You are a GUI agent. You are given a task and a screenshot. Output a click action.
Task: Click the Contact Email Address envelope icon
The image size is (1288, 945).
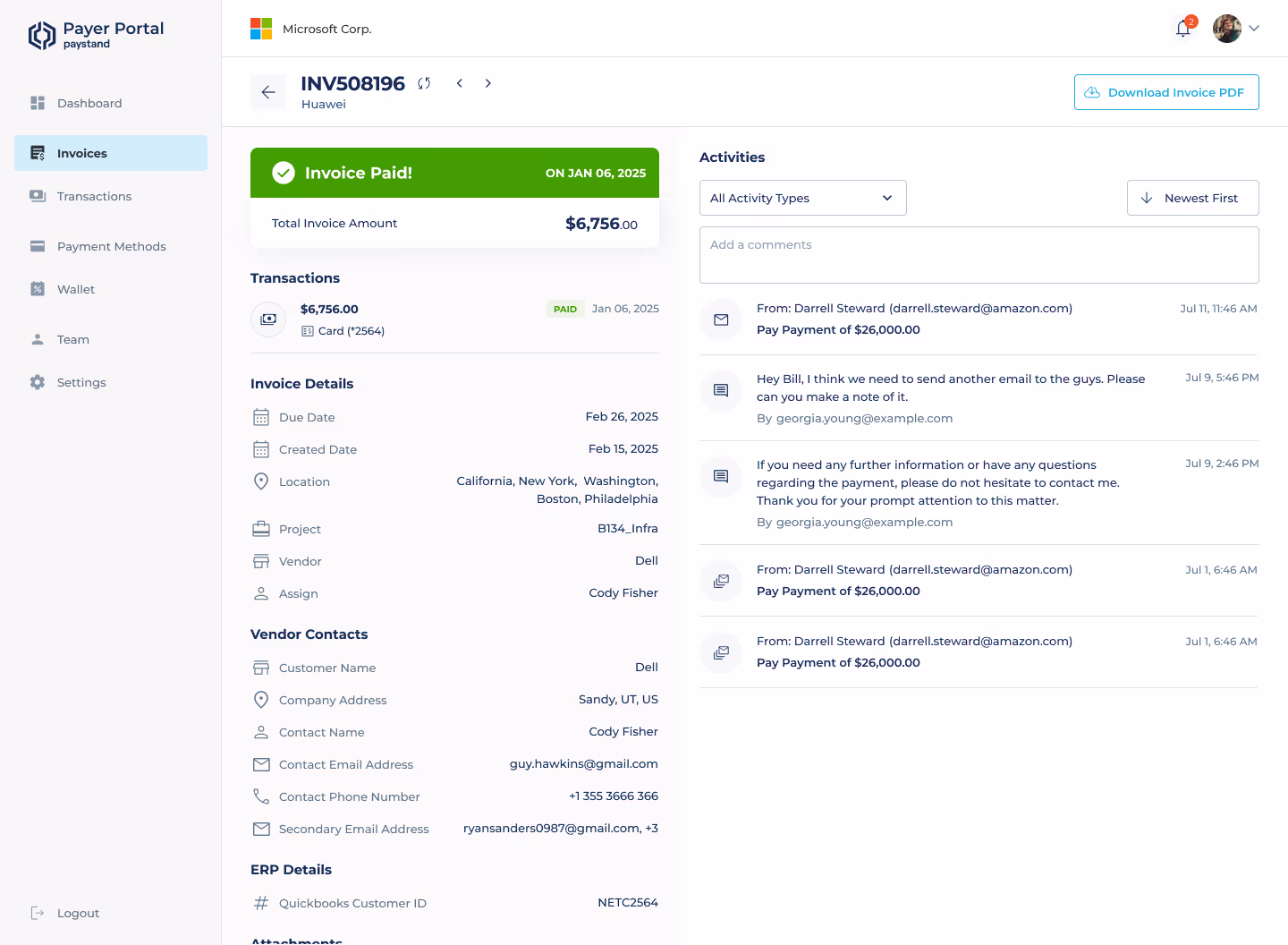pyautogui.click(x=261, y=764)
